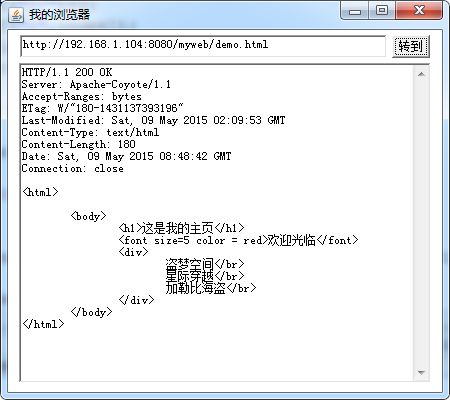Click the 'Connection: close' line
Viewport: 450px width, 400px height.
tap(72, 168)
